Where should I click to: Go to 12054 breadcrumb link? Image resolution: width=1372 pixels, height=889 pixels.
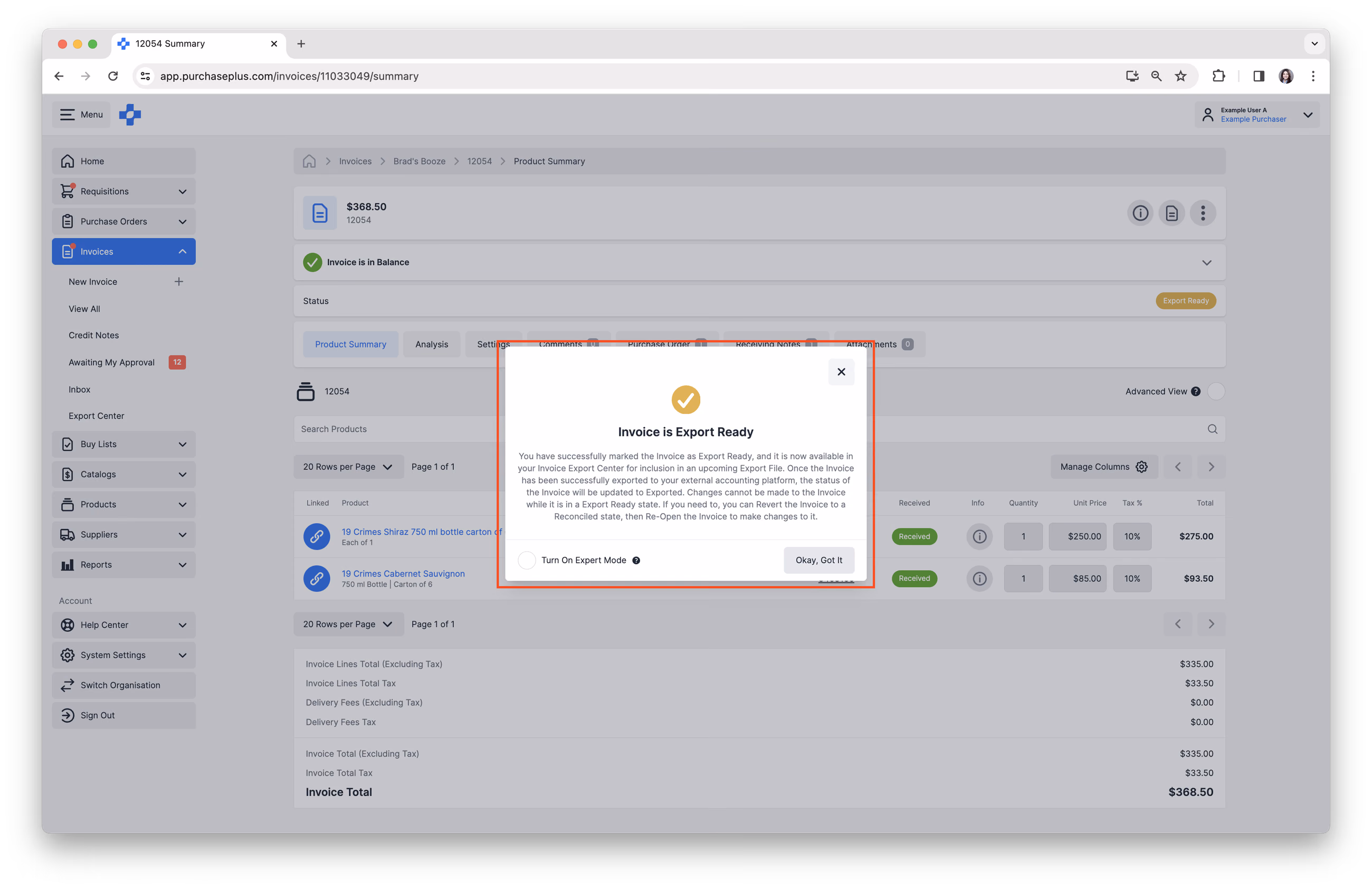point(479,162)
